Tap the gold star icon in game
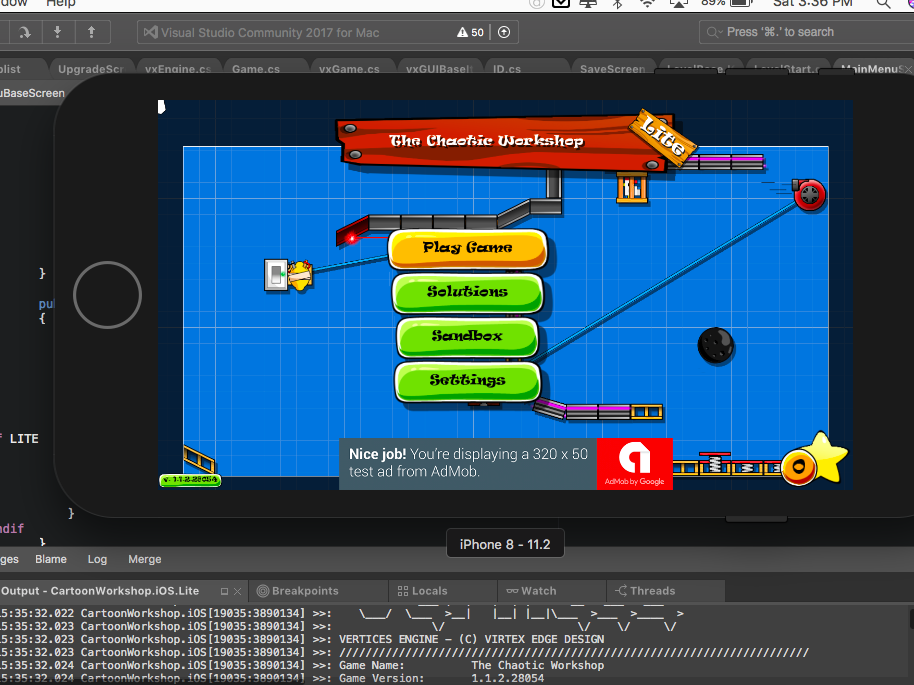This screenshot has width=914, height=685. point(824,458)
